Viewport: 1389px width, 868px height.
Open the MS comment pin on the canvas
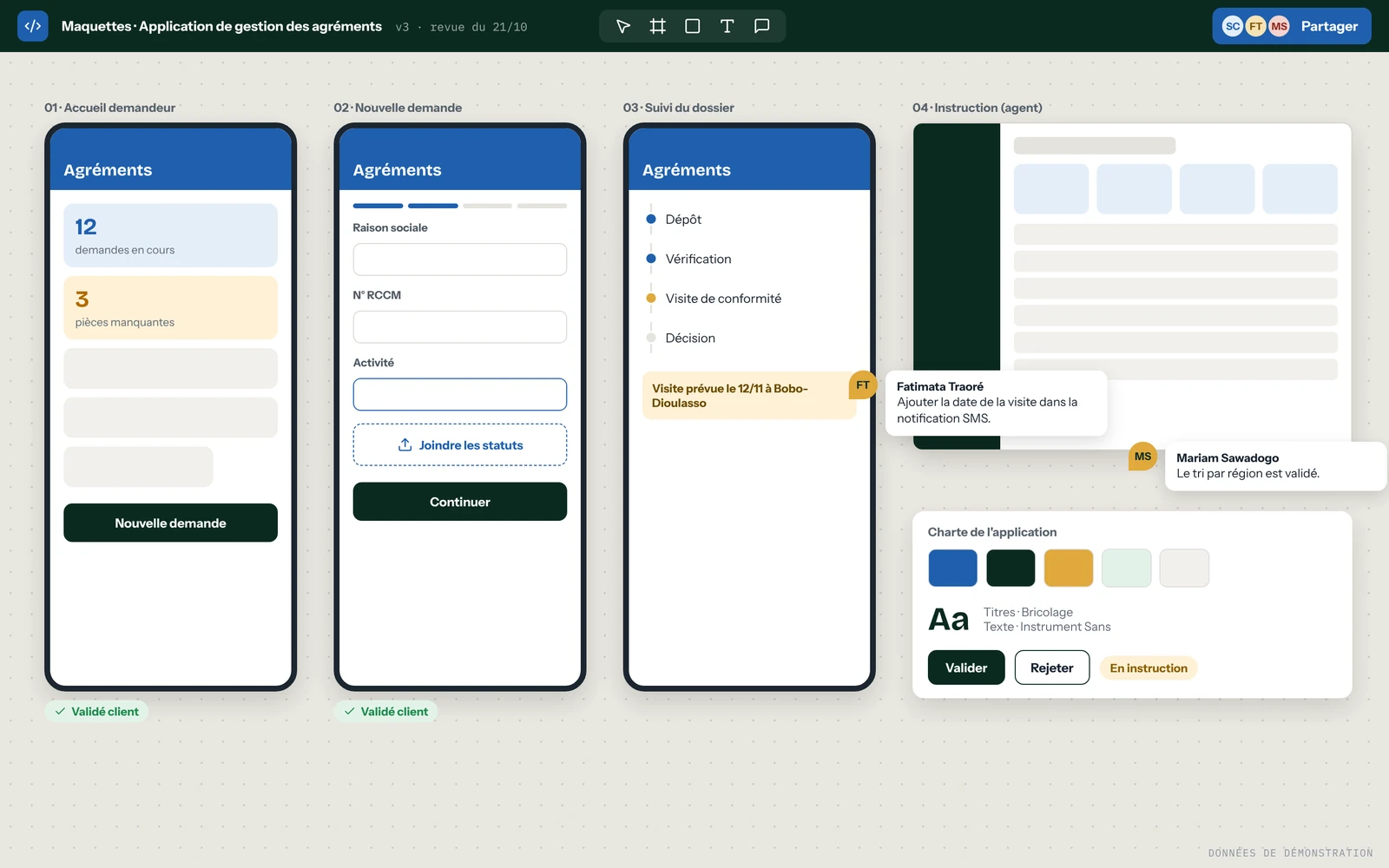tap(1142, 456)
